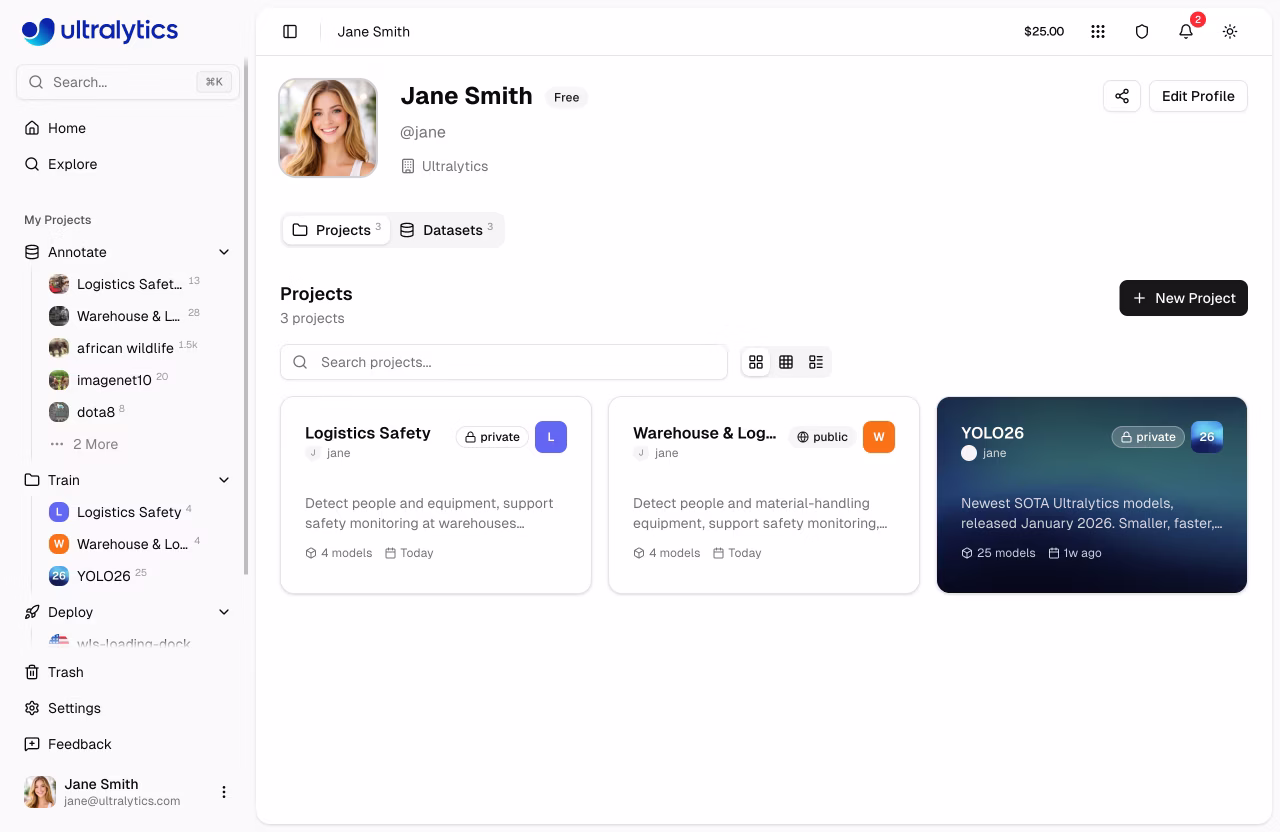
Task: Click the Logistics Safety card title
Action: coord(367,433)
